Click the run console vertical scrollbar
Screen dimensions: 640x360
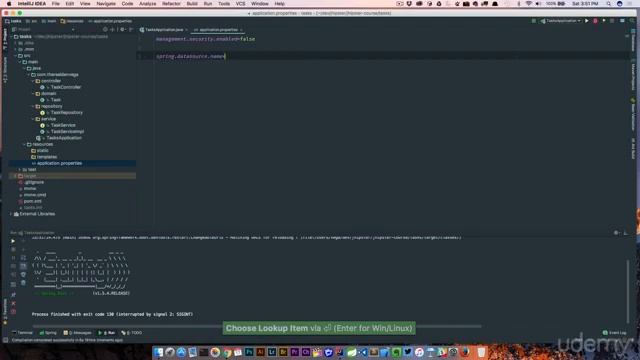tap(628, 291)
